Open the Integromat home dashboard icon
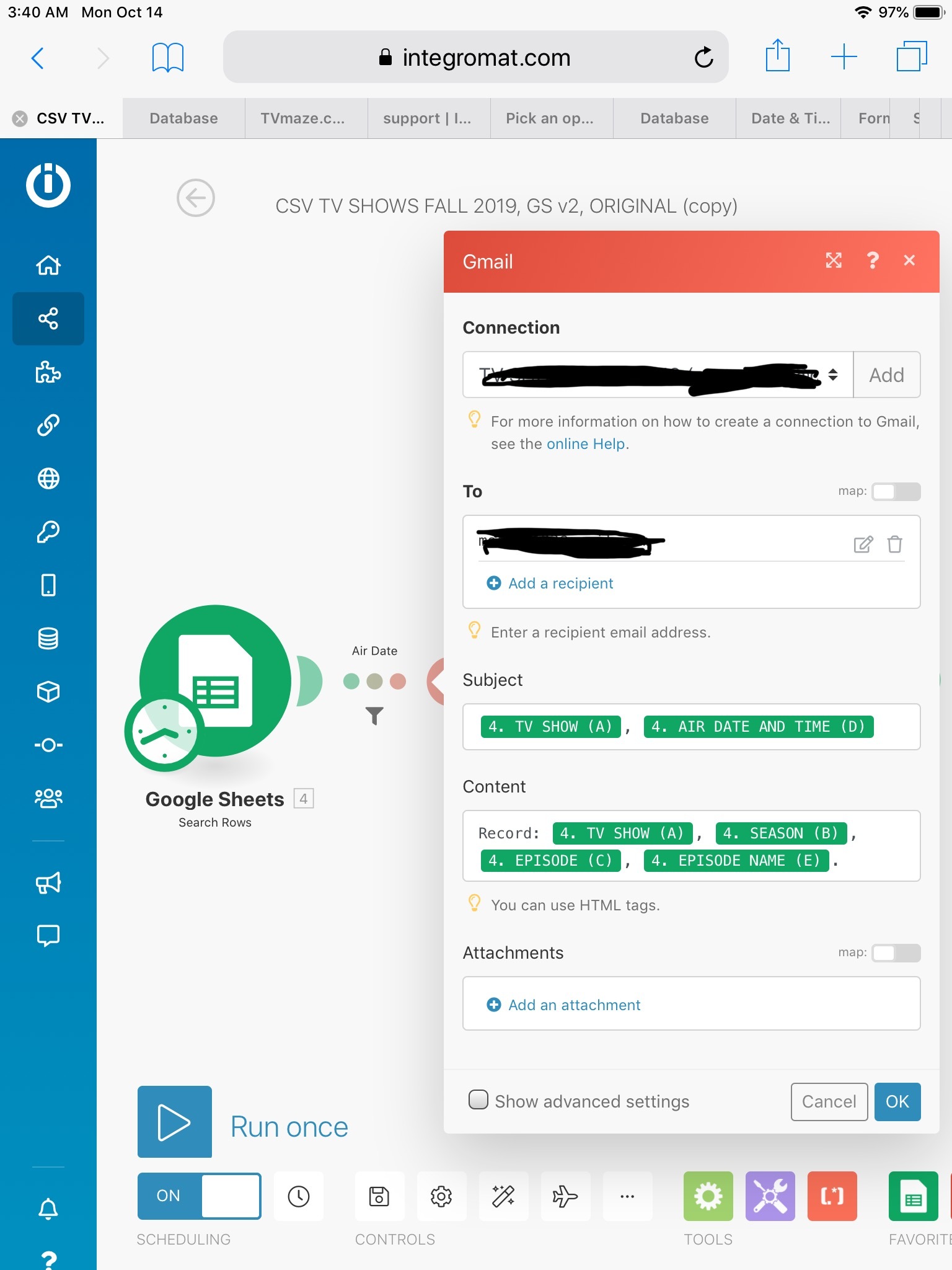Viewport: 952px width, 1270px height. pyautogui.click(x=48, y=265)
